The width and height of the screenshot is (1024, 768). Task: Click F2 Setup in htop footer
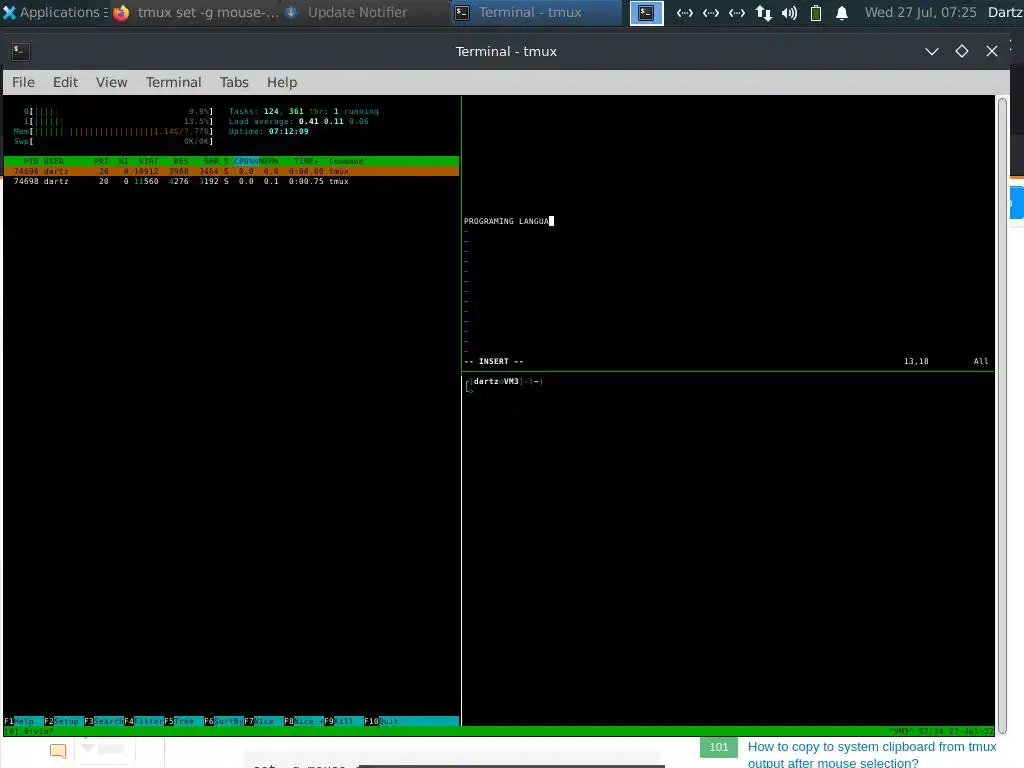pyautogui.click(x=61, y=721)
